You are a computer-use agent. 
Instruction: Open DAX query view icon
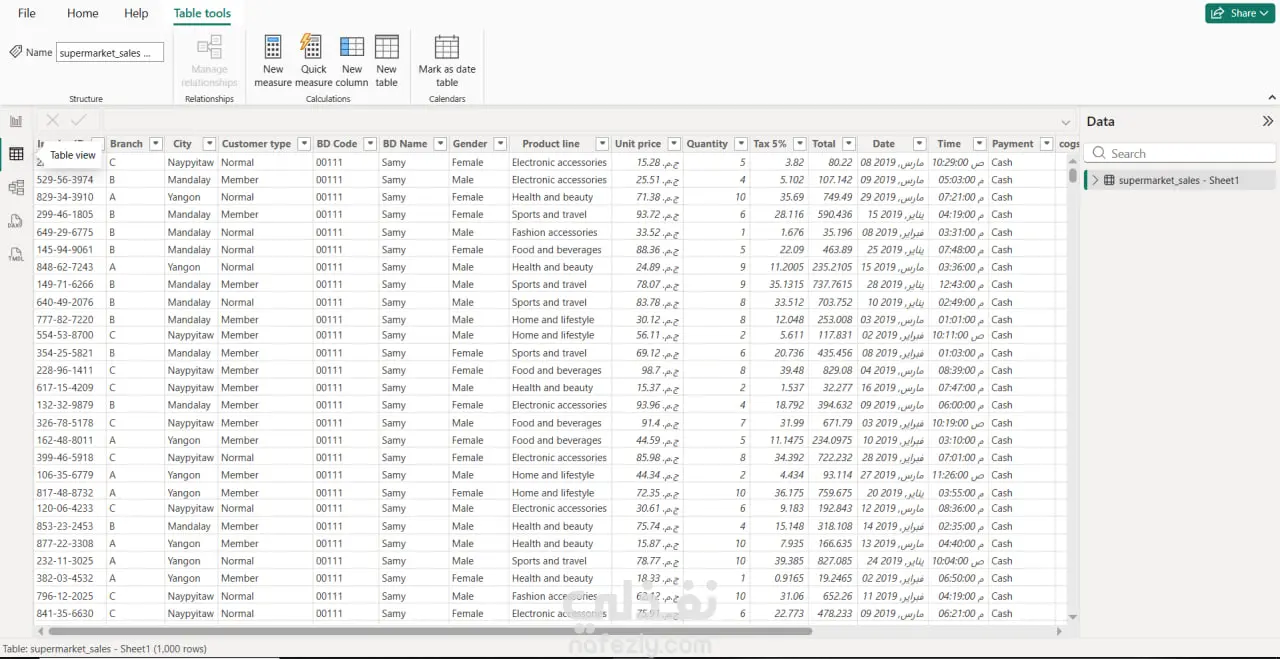pos(16,221)
